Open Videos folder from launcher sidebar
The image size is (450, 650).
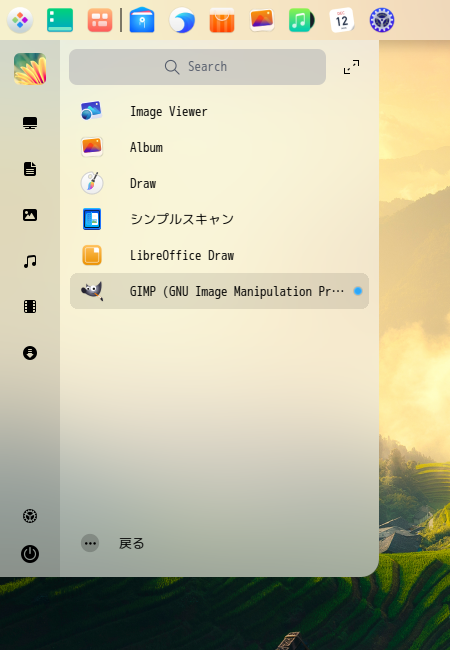(30, 307)
